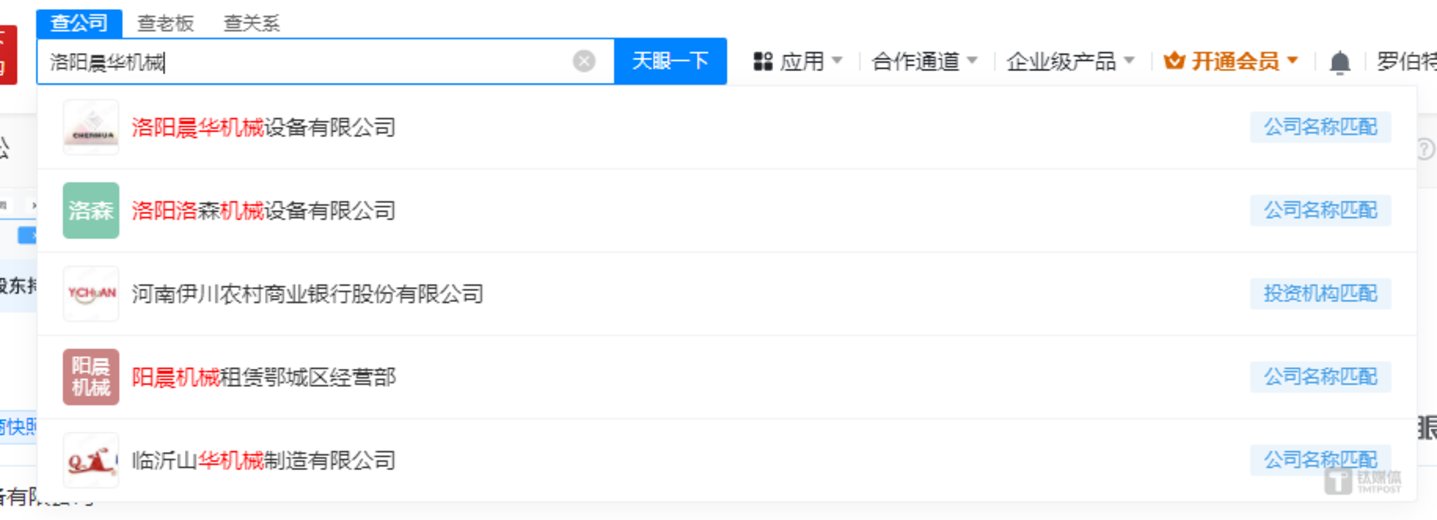The image size is (1437, 520).
Task: Click the 应用 grid icon
Action: pyautogui.click(x=763, y=62)
